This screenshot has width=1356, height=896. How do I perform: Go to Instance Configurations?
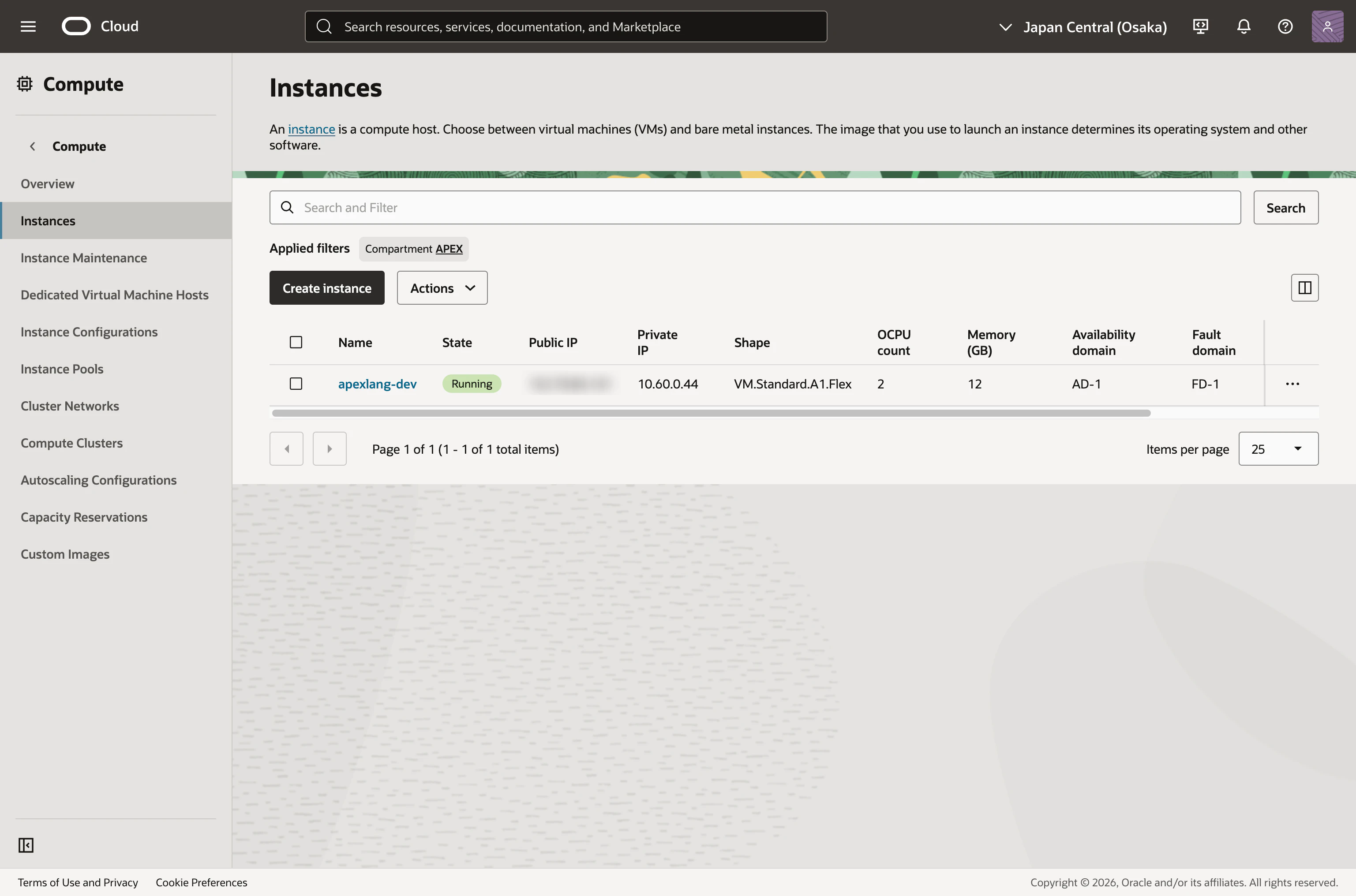point(89,332)
